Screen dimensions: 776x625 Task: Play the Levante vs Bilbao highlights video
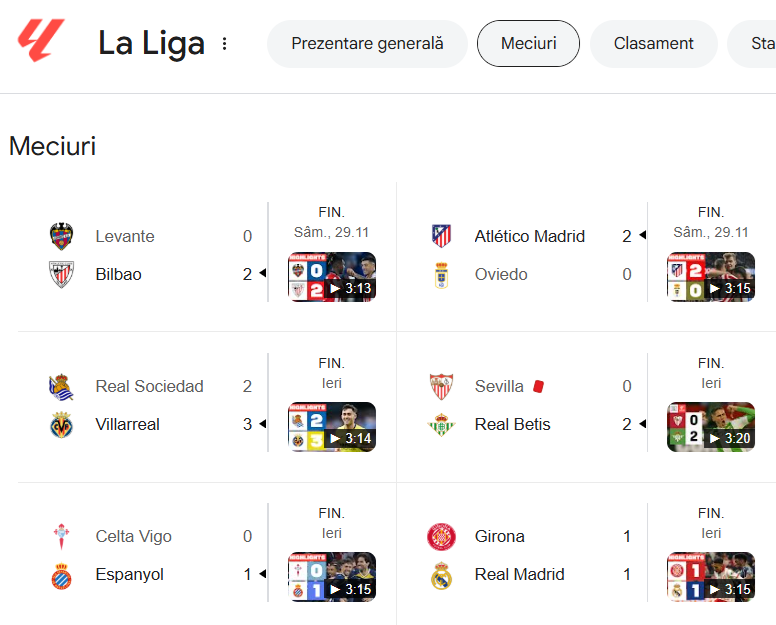point(332,277)
